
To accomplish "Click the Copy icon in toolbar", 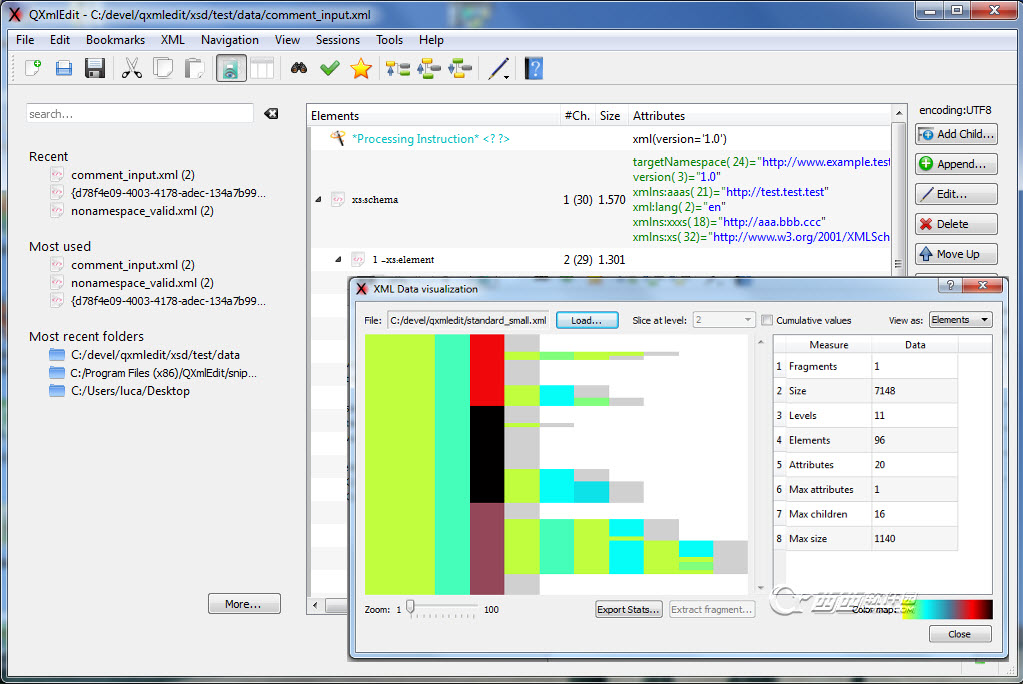I will click(x=163, y=68).
